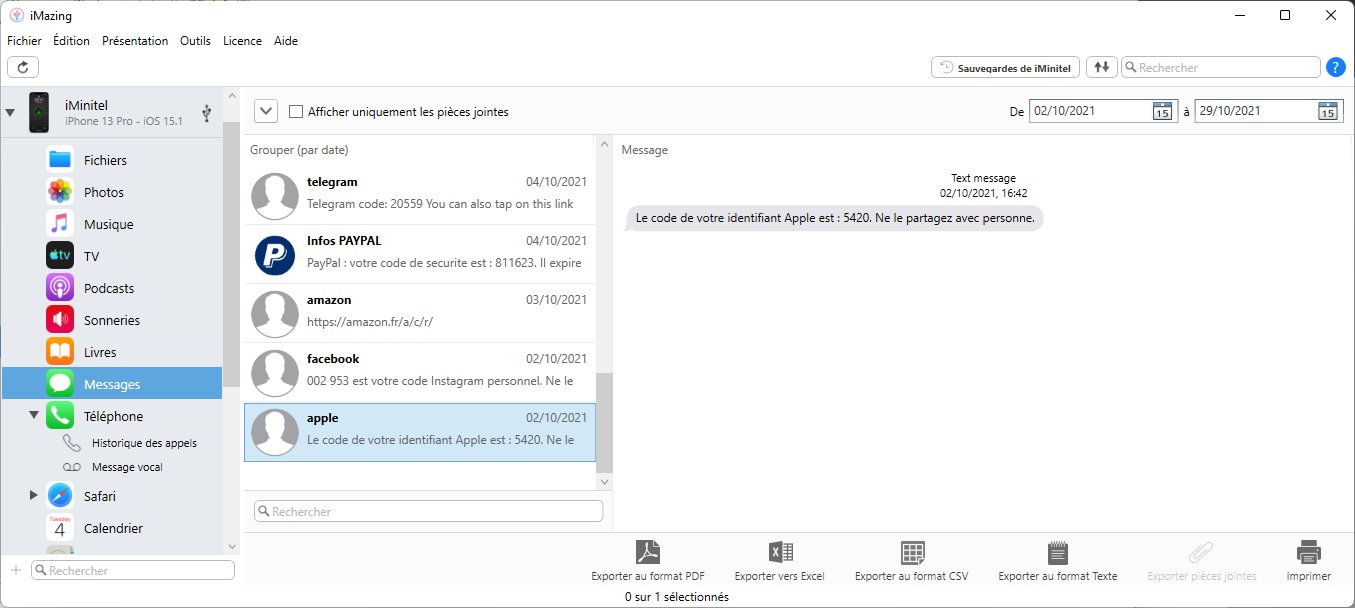Export messages with the PDF icon
1355x608 pixels.
[x=649, y=552]
